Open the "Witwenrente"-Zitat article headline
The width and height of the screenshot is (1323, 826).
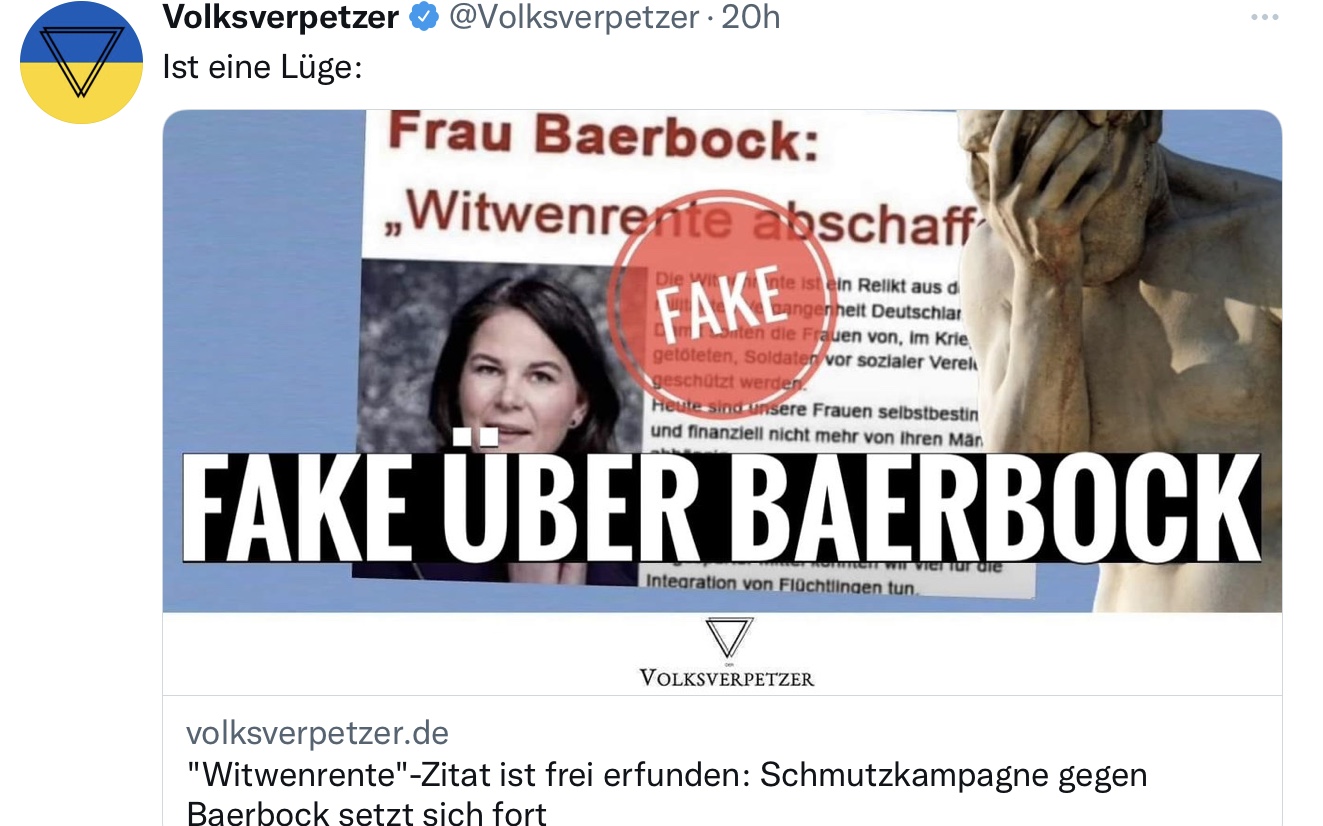tap(667, 793)
